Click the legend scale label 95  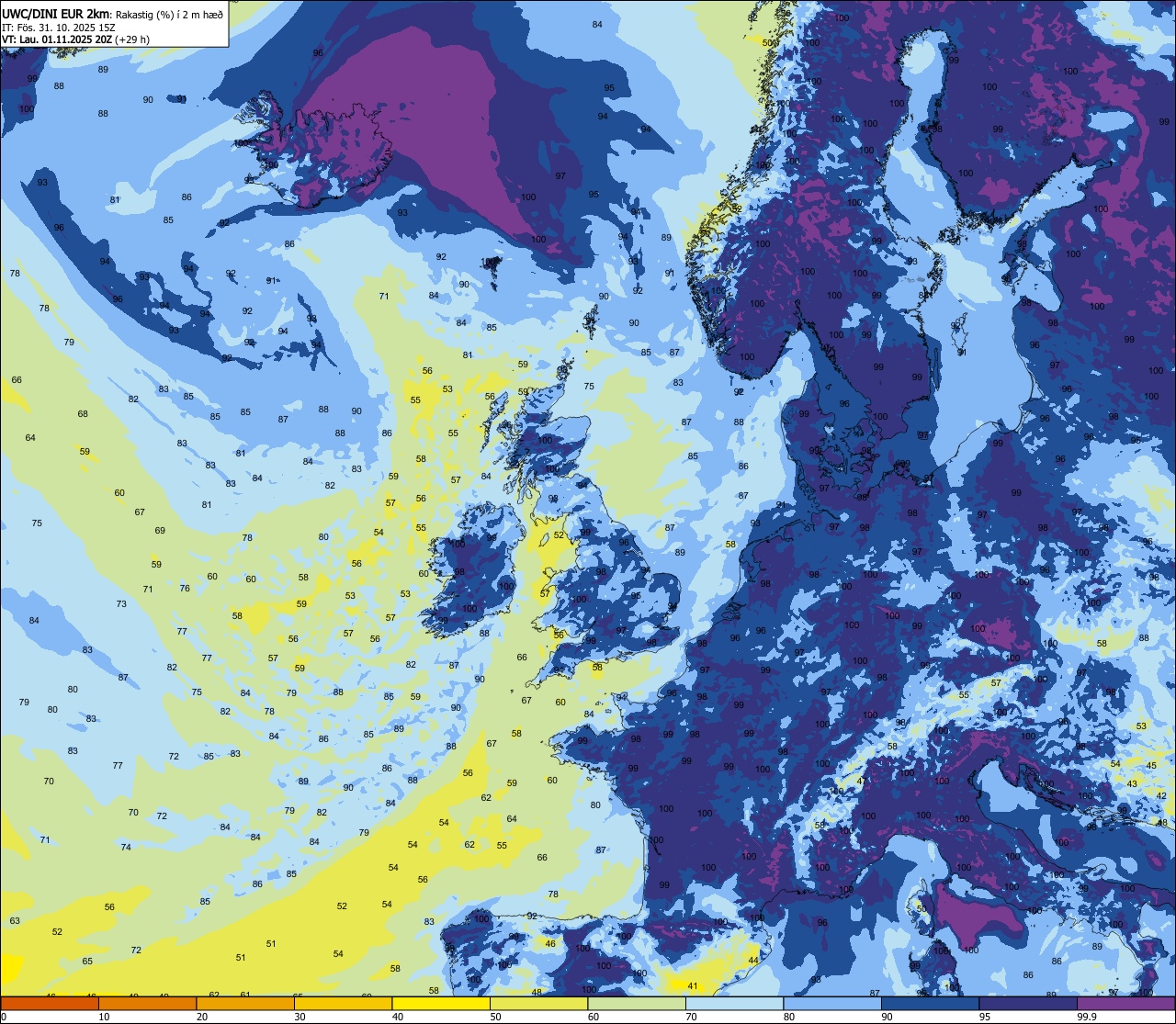coord(985,1017)
